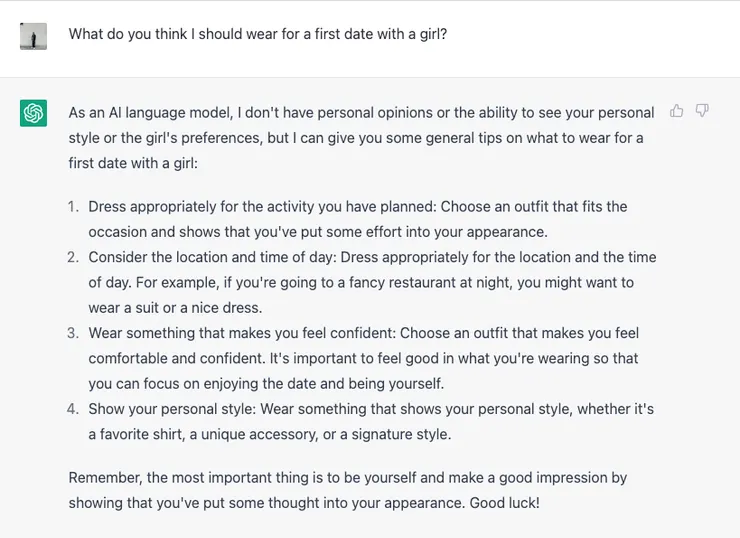Click the list number "4." marker

73,409
